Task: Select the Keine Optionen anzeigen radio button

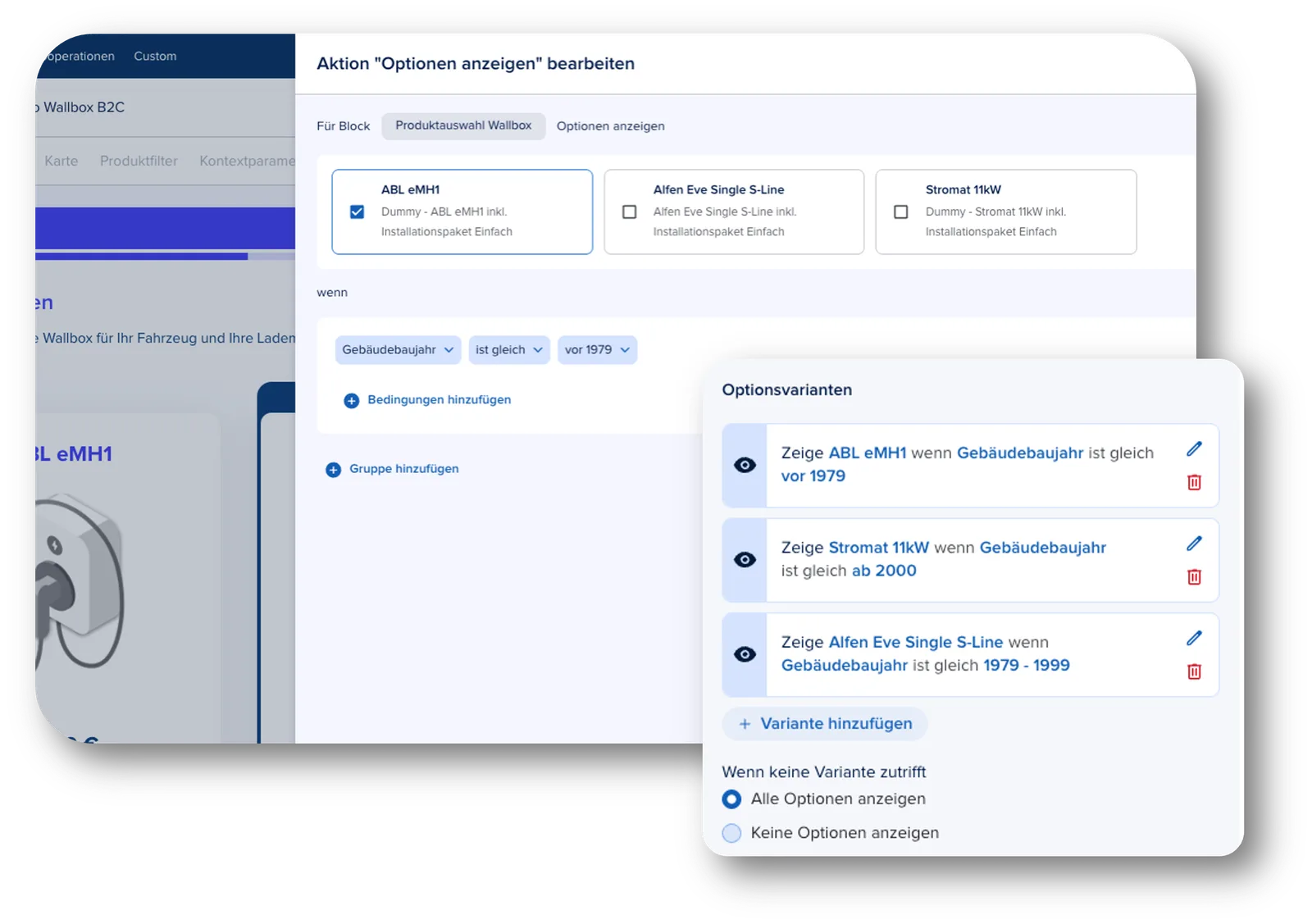Action: [731, 833]
